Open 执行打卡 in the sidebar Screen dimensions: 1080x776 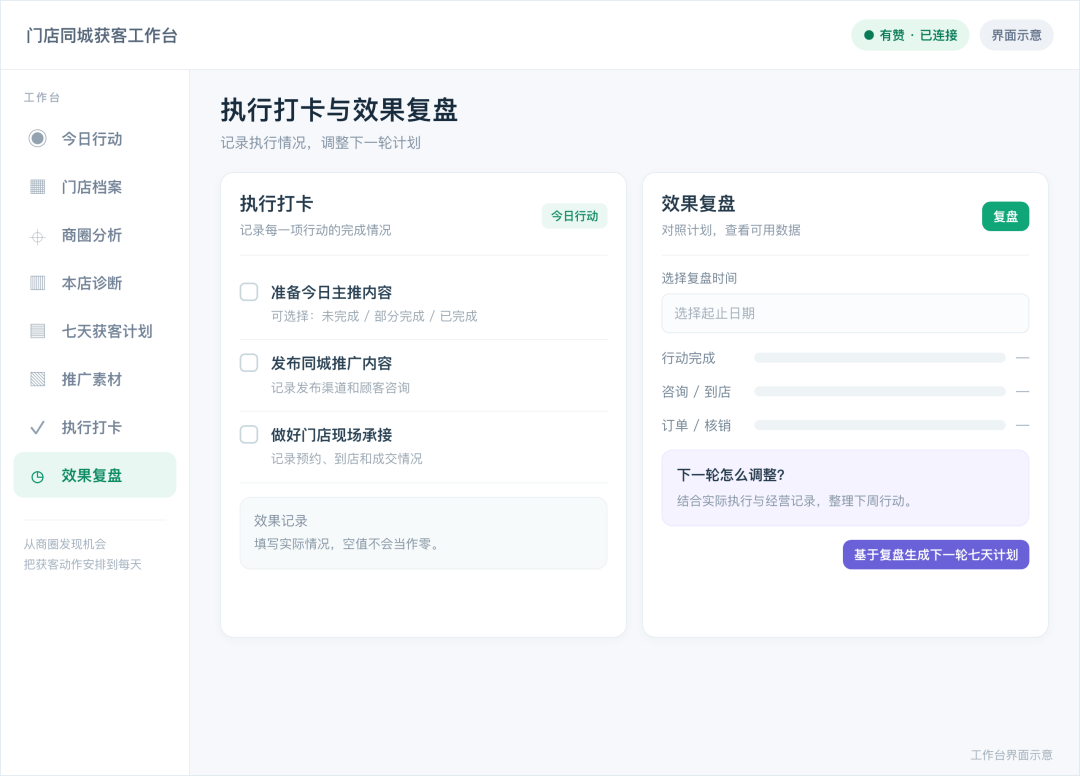95,428
